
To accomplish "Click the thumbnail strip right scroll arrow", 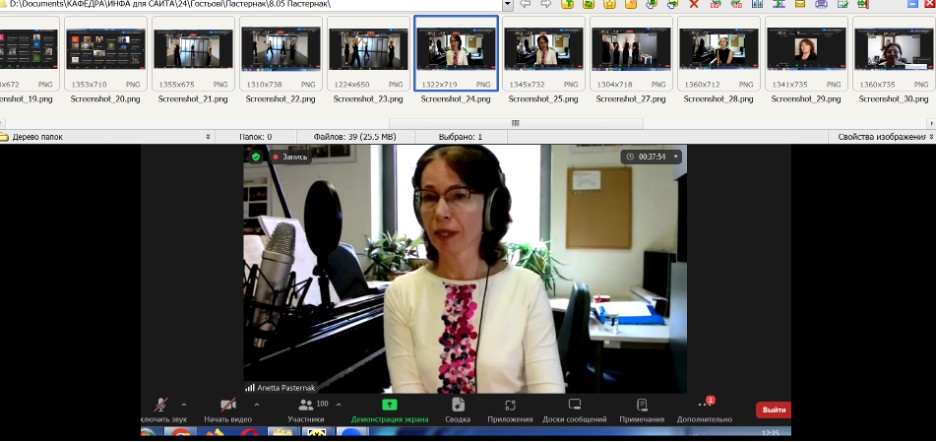I will click(932, 123).
